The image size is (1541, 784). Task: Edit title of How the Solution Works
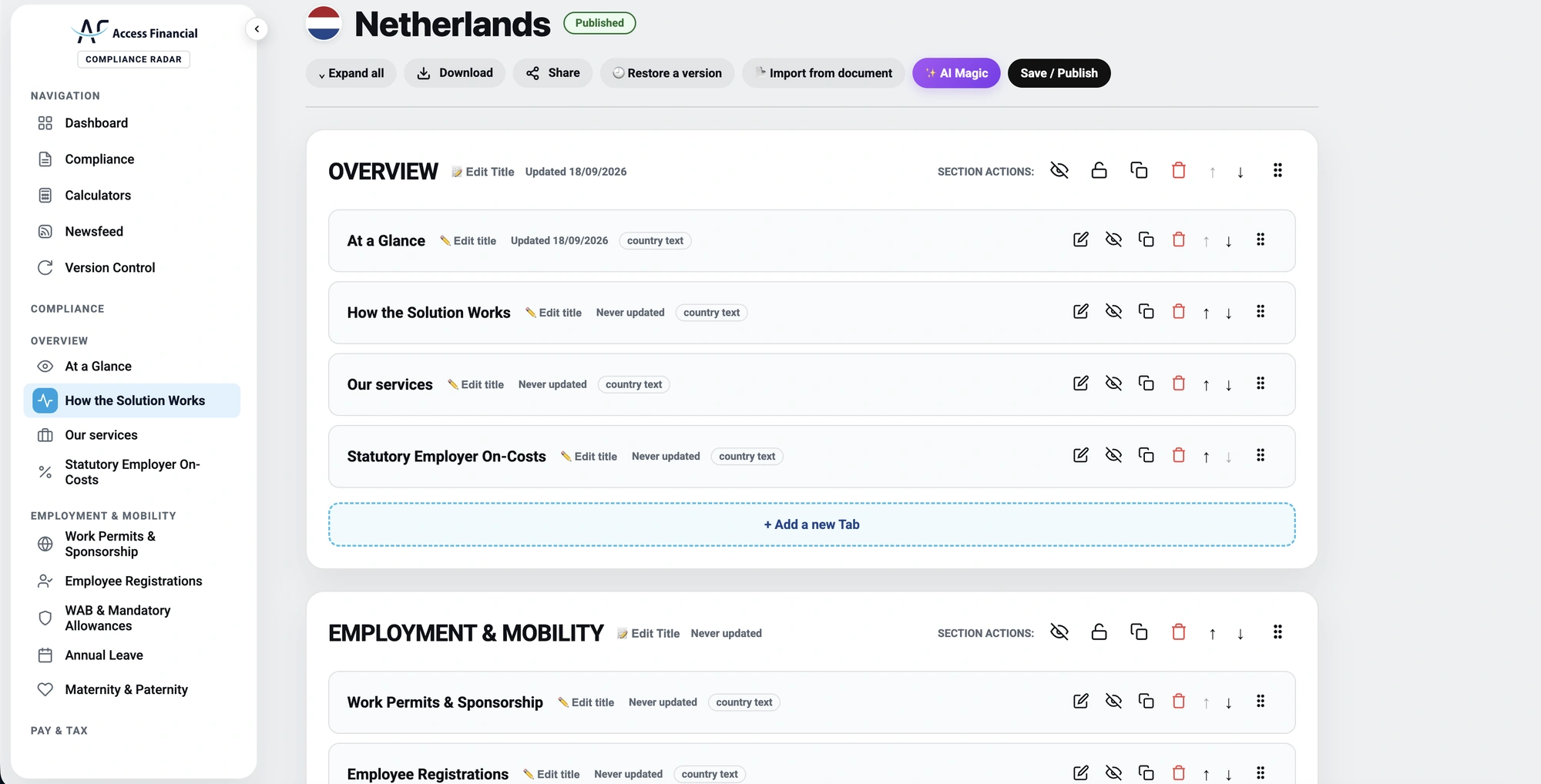pos(554,313)
